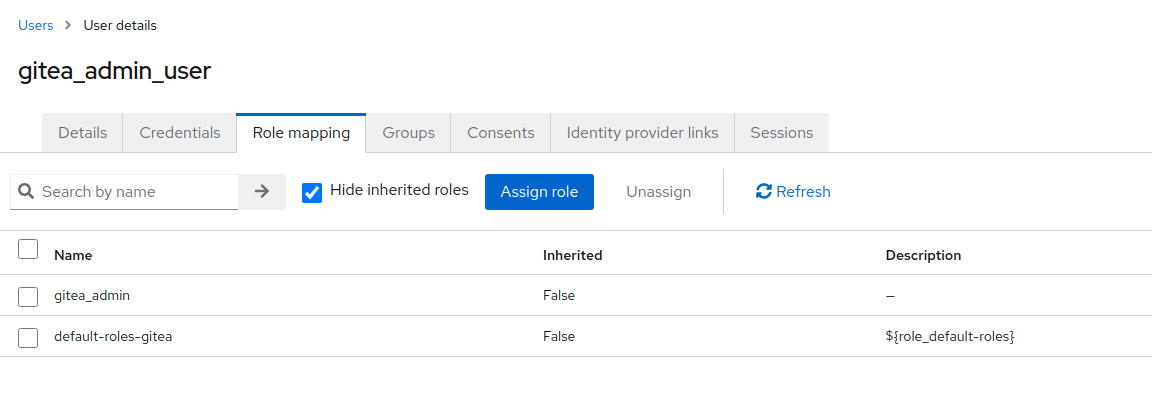1152x417 pixels.
Task: Click the Refresh circular arrows icon
Action: (764, 192)
